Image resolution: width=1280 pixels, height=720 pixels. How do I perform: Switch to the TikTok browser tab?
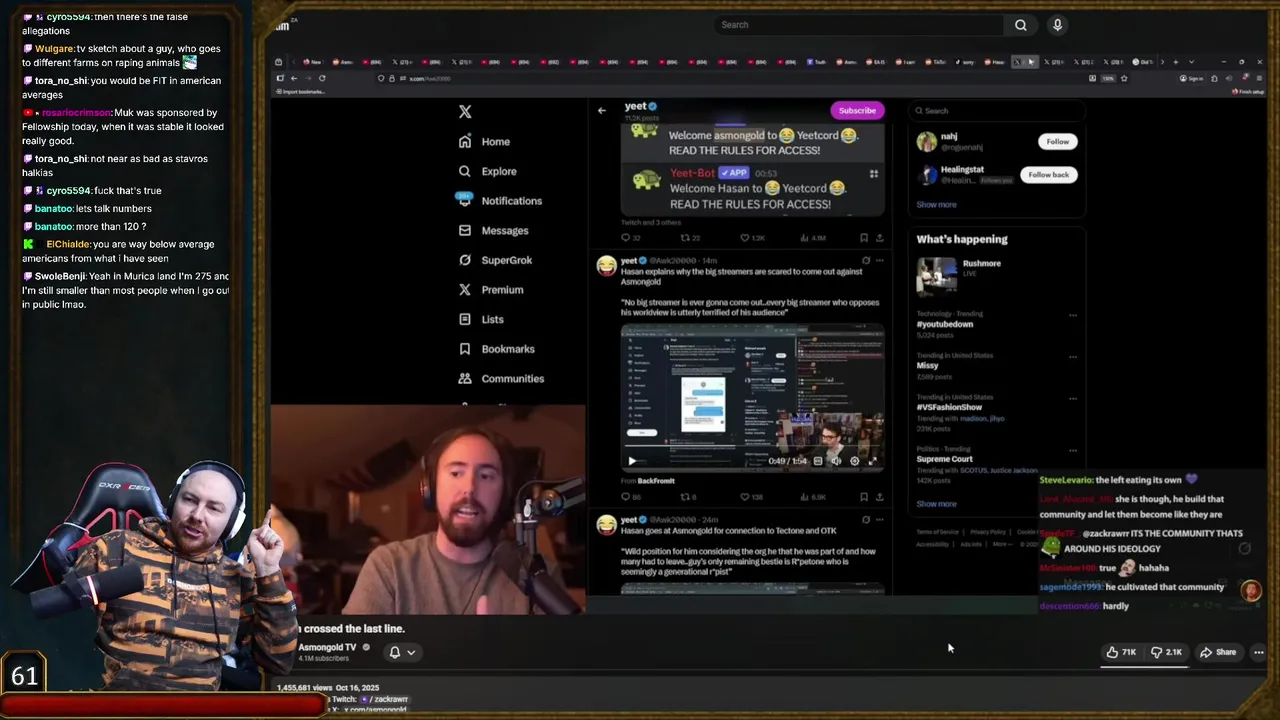(936, 62)
